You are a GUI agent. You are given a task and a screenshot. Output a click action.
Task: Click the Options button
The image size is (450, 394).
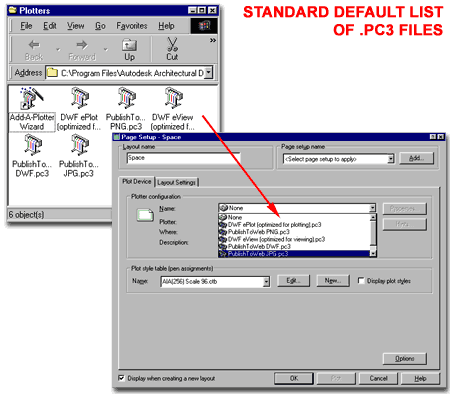point(405,359)
